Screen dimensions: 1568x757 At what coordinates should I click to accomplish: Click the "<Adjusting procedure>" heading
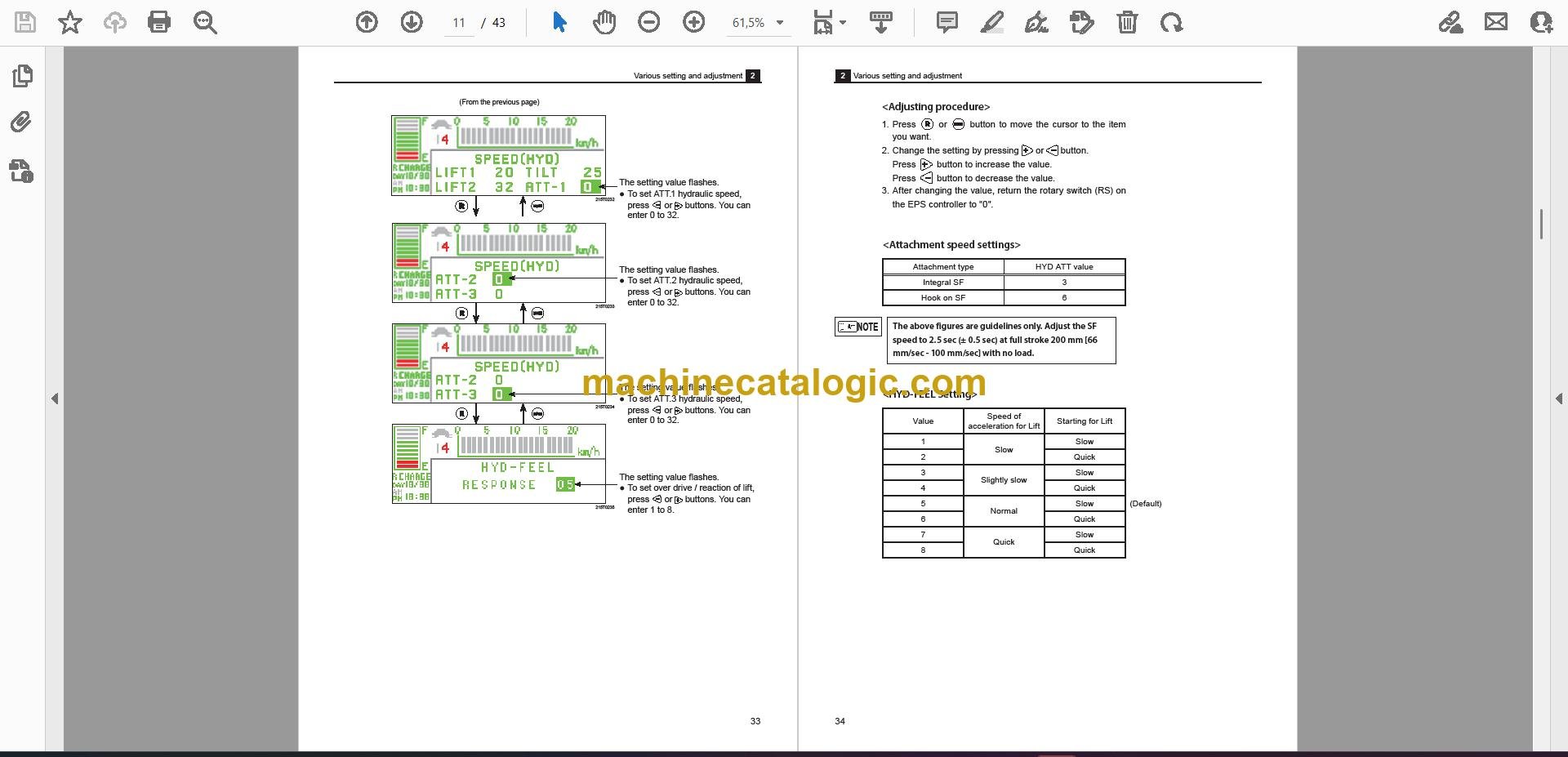point(936,107)
